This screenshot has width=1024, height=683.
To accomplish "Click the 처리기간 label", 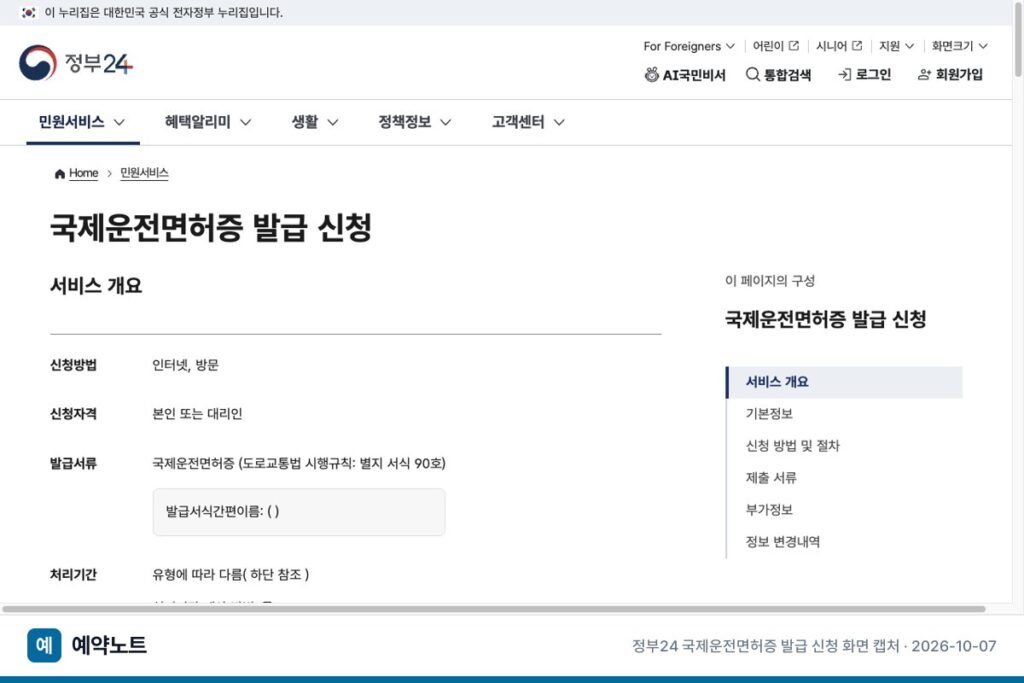I will coord(73,575).
